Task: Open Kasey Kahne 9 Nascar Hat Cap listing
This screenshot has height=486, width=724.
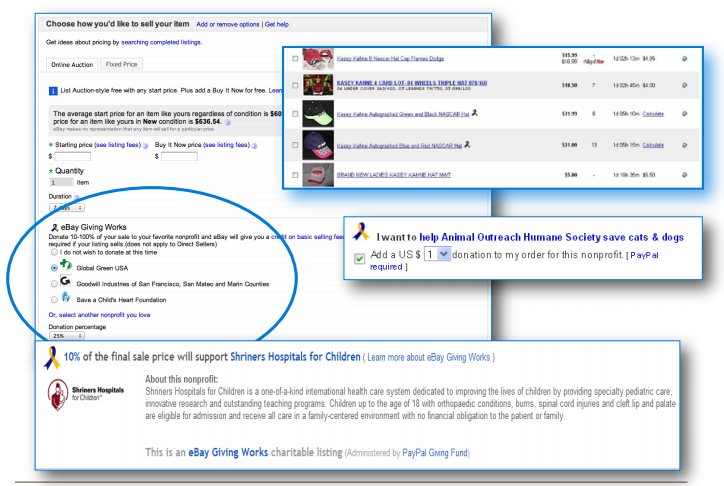Action: (390, 59)
